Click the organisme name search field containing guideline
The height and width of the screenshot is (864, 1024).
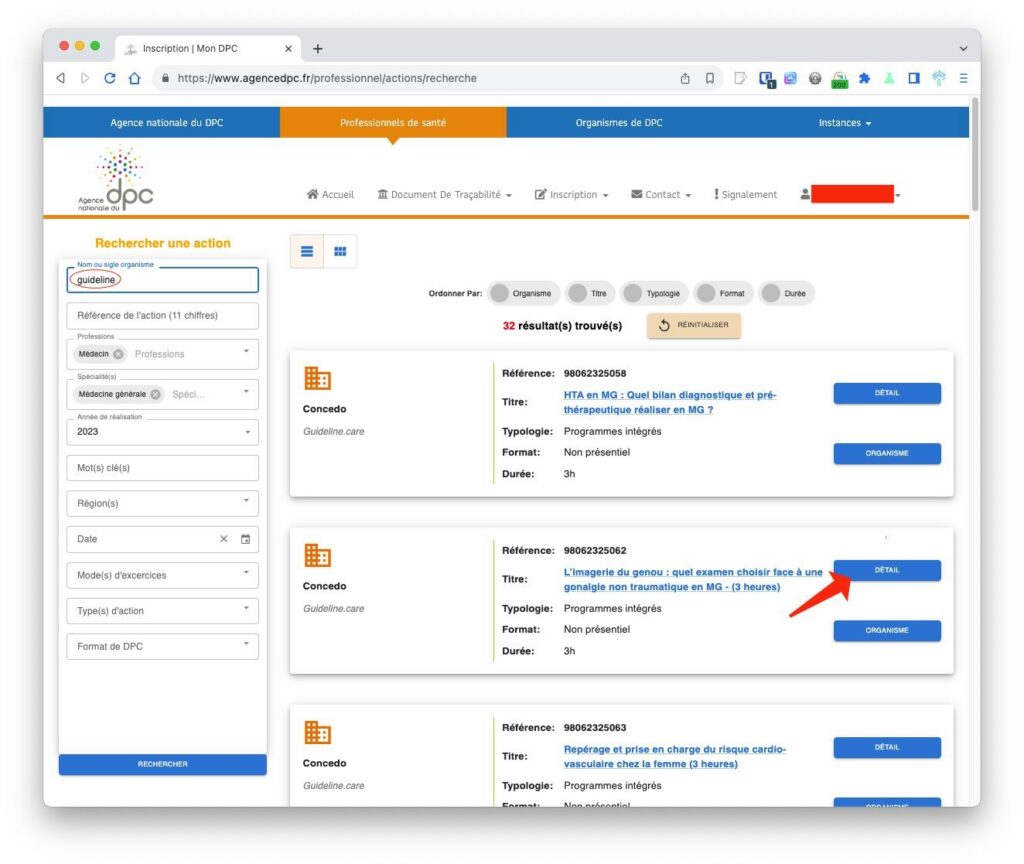click(162, 279)
